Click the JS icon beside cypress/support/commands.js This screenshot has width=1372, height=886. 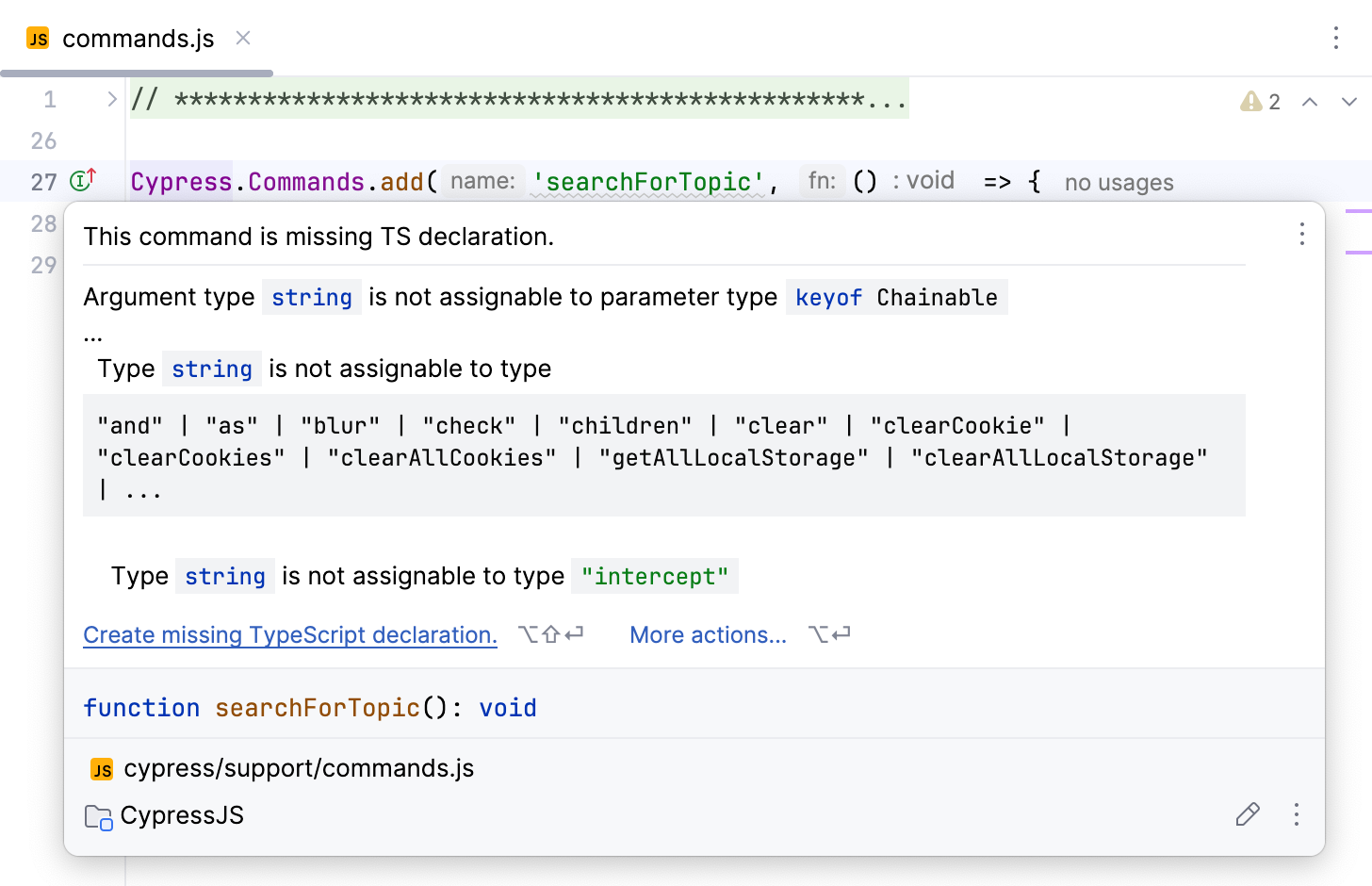(100, 768)
